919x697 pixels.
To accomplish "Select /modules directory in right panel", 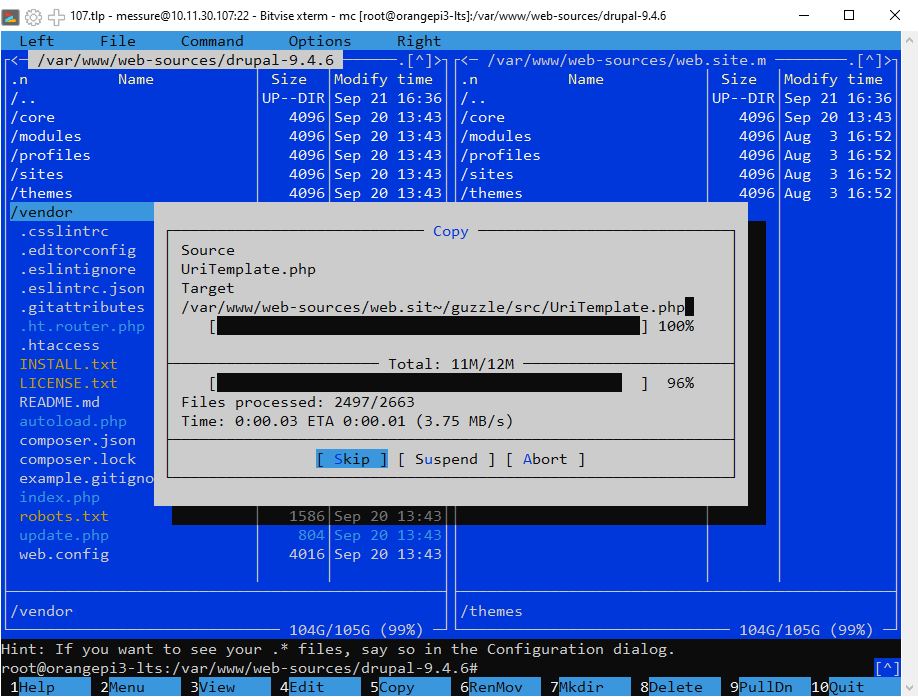I will [x=583, y=136].
